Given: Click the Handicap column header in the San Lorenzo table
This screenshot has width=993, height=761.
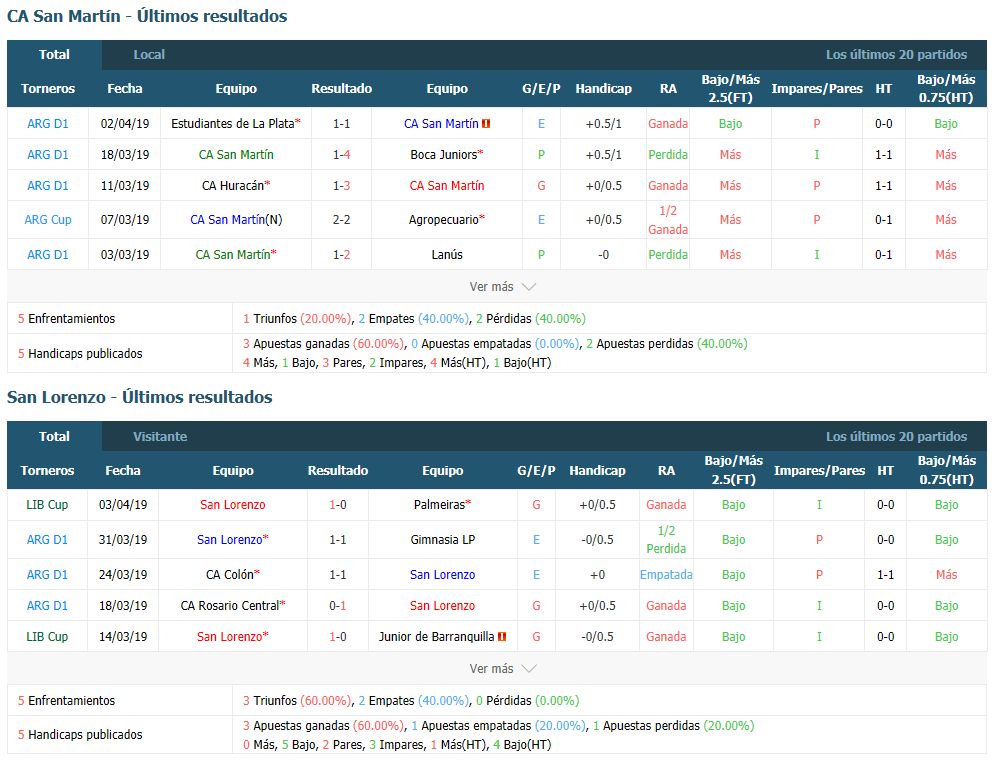Looking at the screenshot, I should (x=597, y=470).
